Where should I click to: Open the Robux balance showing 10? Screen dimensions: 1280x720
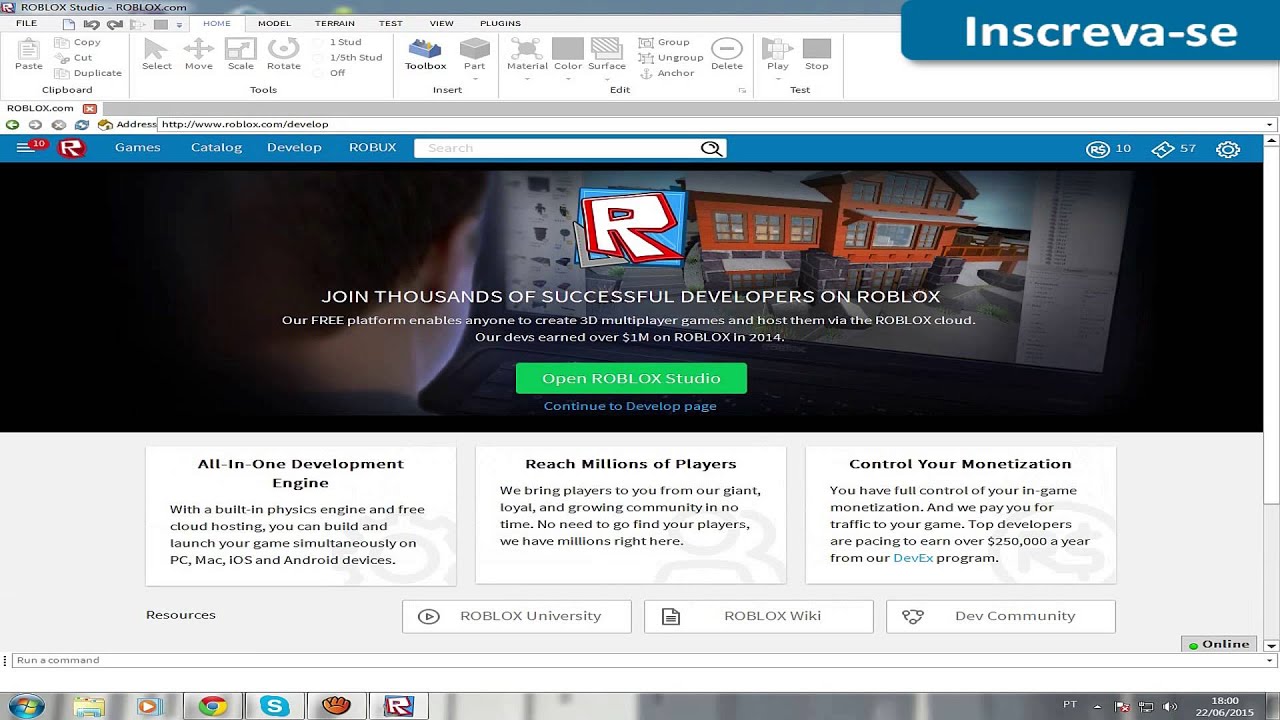click(1108, 148)
